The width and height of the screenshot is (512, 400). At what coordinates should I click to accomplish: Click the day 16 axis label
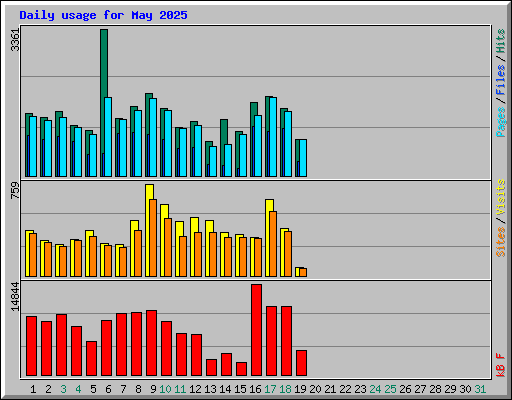(x=255, y=389)
